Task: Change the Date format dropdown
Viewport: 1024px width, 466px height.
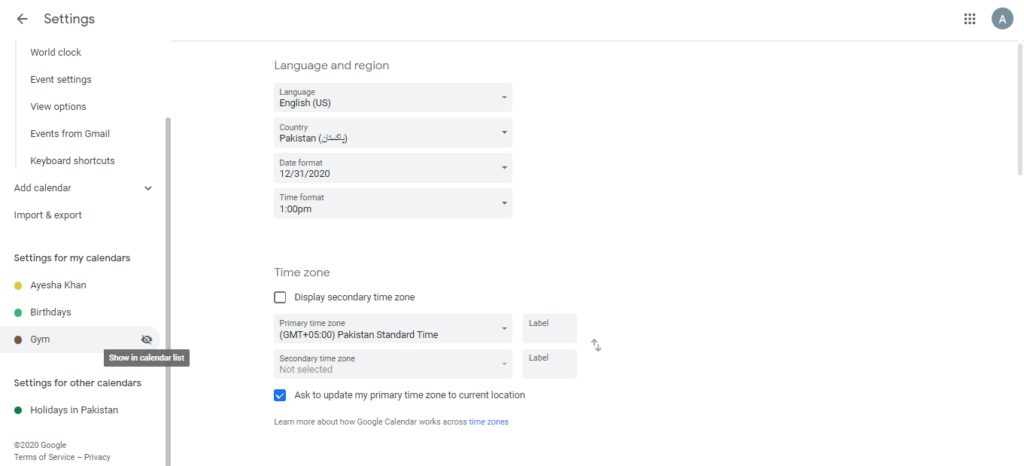Action: [x=393, y=168]
